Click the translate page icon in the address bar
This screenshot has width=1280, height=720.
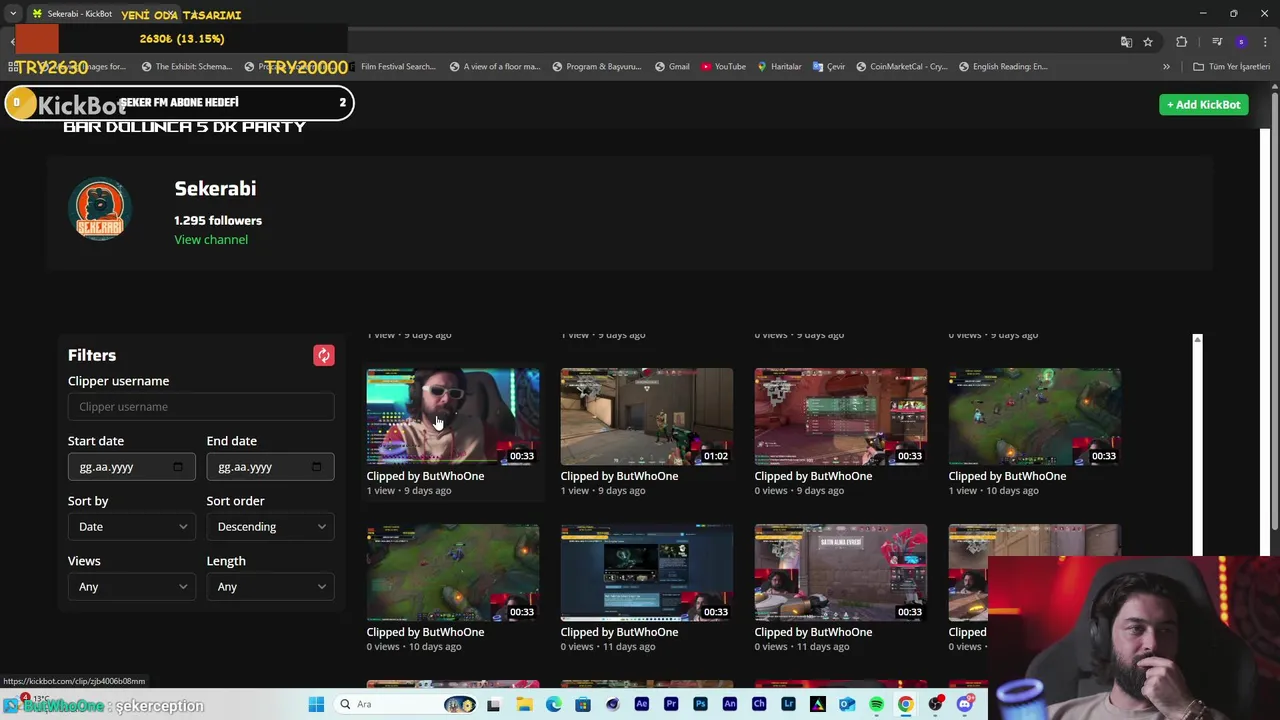[1126, 42]
